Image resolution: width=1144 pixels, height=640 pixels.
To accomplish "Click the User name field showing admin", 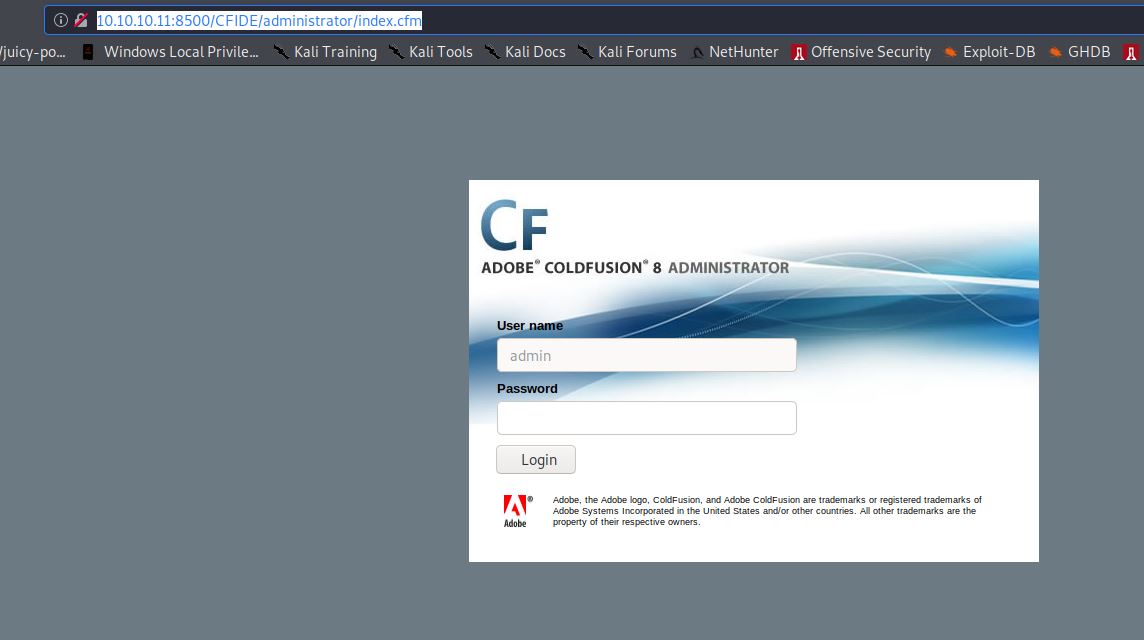I will [x=646, y=355].
